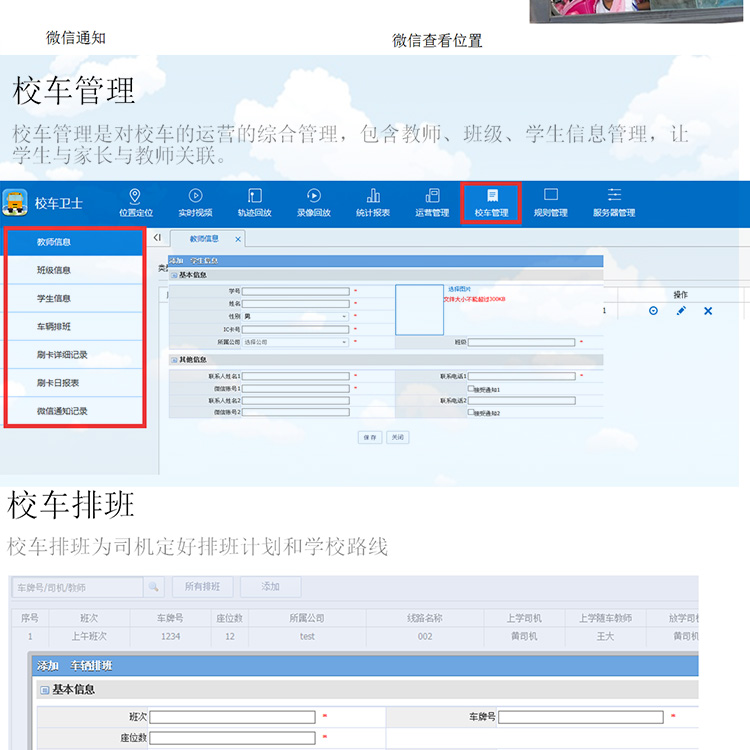The height and width of the screenshot is (750, 750).
Task: Click the blue pencil edit icon in 操作 column
Action: pyautogui.click(x=681, y=311)
